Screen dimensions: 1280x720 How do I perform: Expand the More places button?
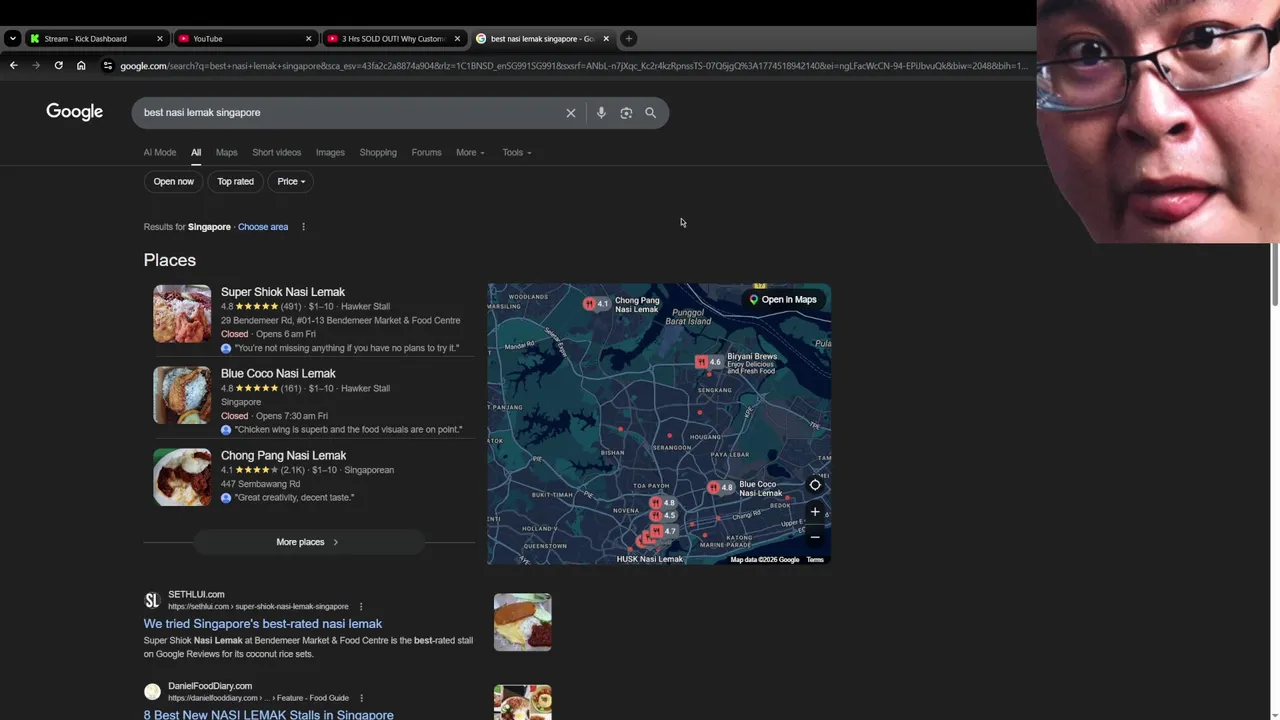(308, 542)
